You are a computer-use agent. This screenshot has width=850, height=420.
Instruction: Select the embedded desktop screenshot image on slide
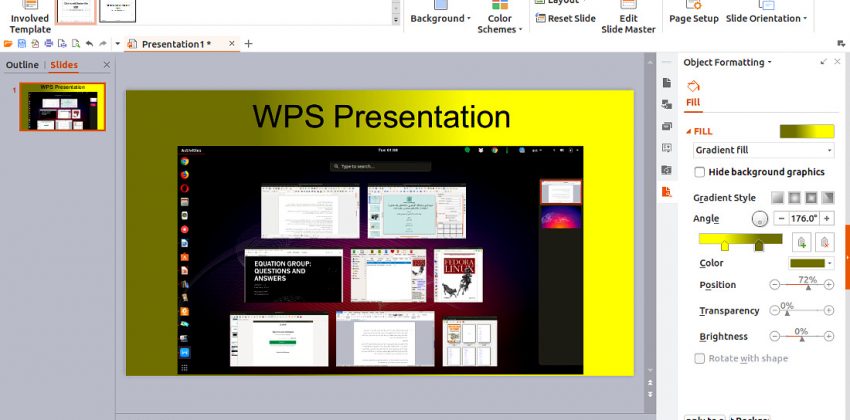tap(381, 260)
